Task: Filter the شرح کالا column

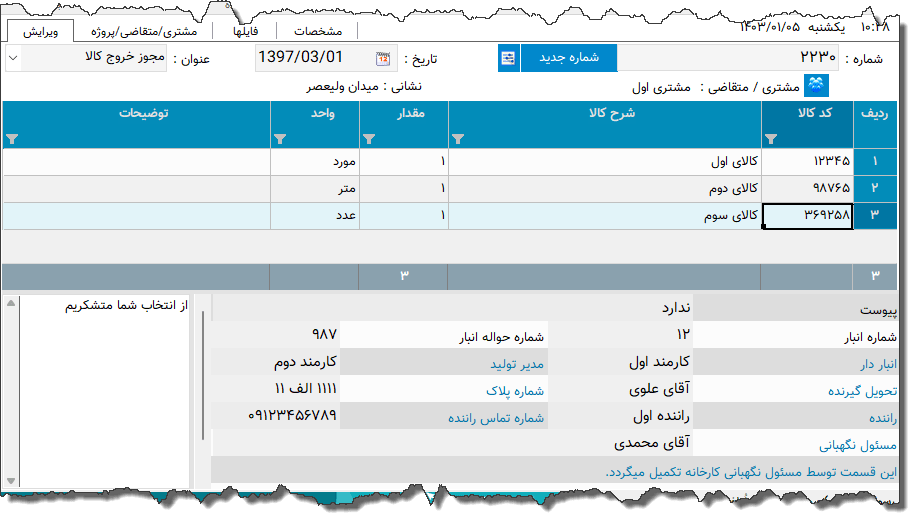Action: (x=458, y=139)
